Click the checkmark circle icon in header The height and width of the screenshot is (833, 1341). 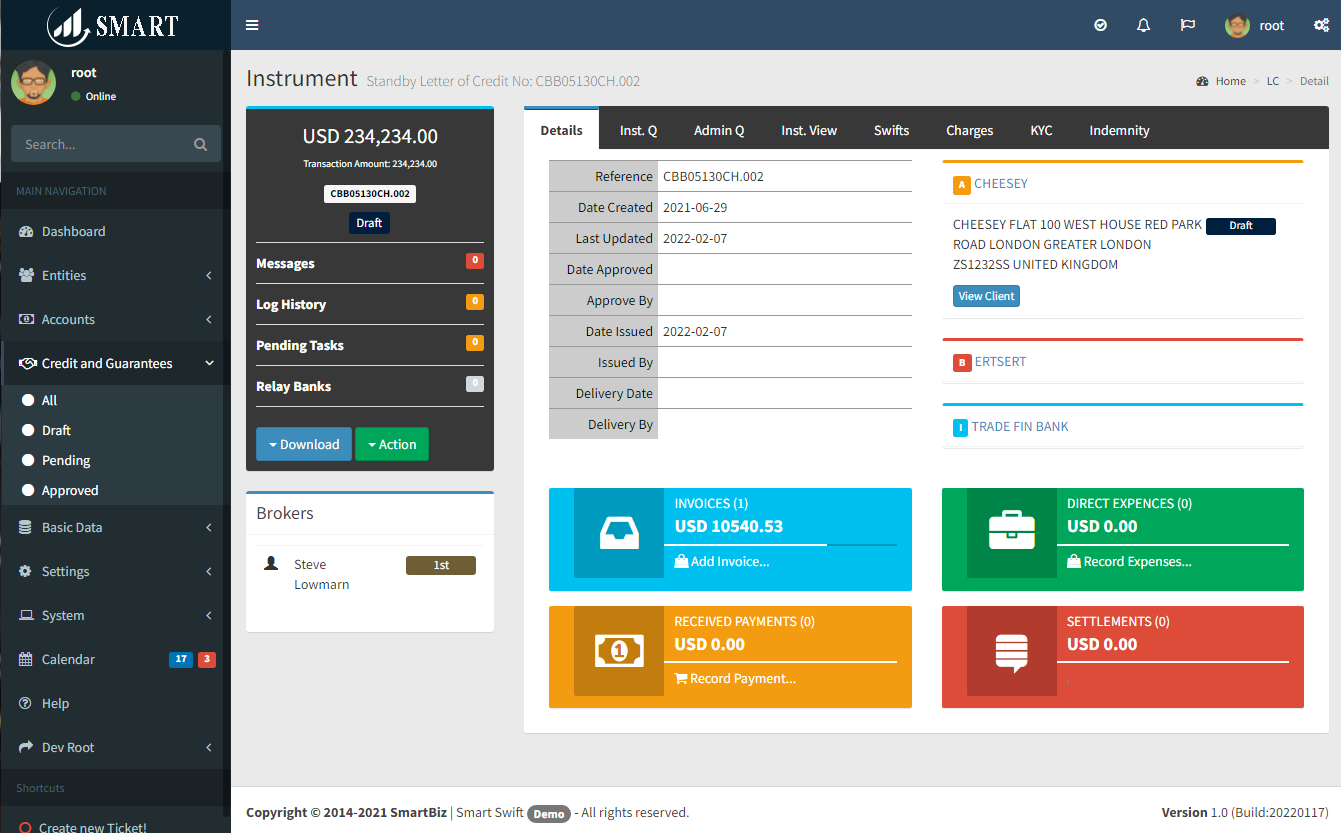(1101, 25)
